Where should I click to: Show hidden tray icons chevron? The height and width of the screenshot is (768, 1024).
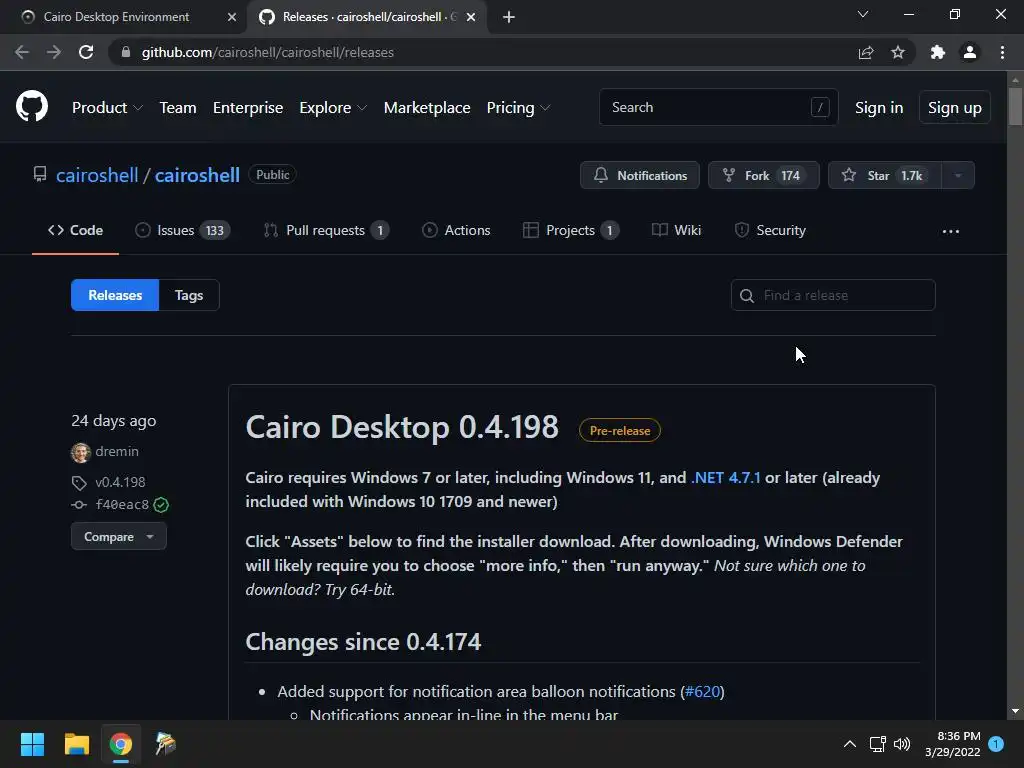(x=850, y=744)
